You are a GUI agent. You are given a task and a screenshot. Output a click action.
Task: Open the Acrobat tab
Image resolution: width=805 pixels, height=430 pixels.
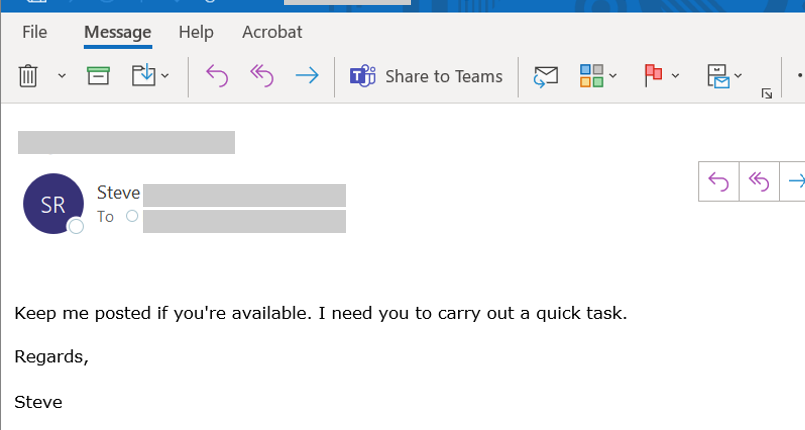point(272,32)
